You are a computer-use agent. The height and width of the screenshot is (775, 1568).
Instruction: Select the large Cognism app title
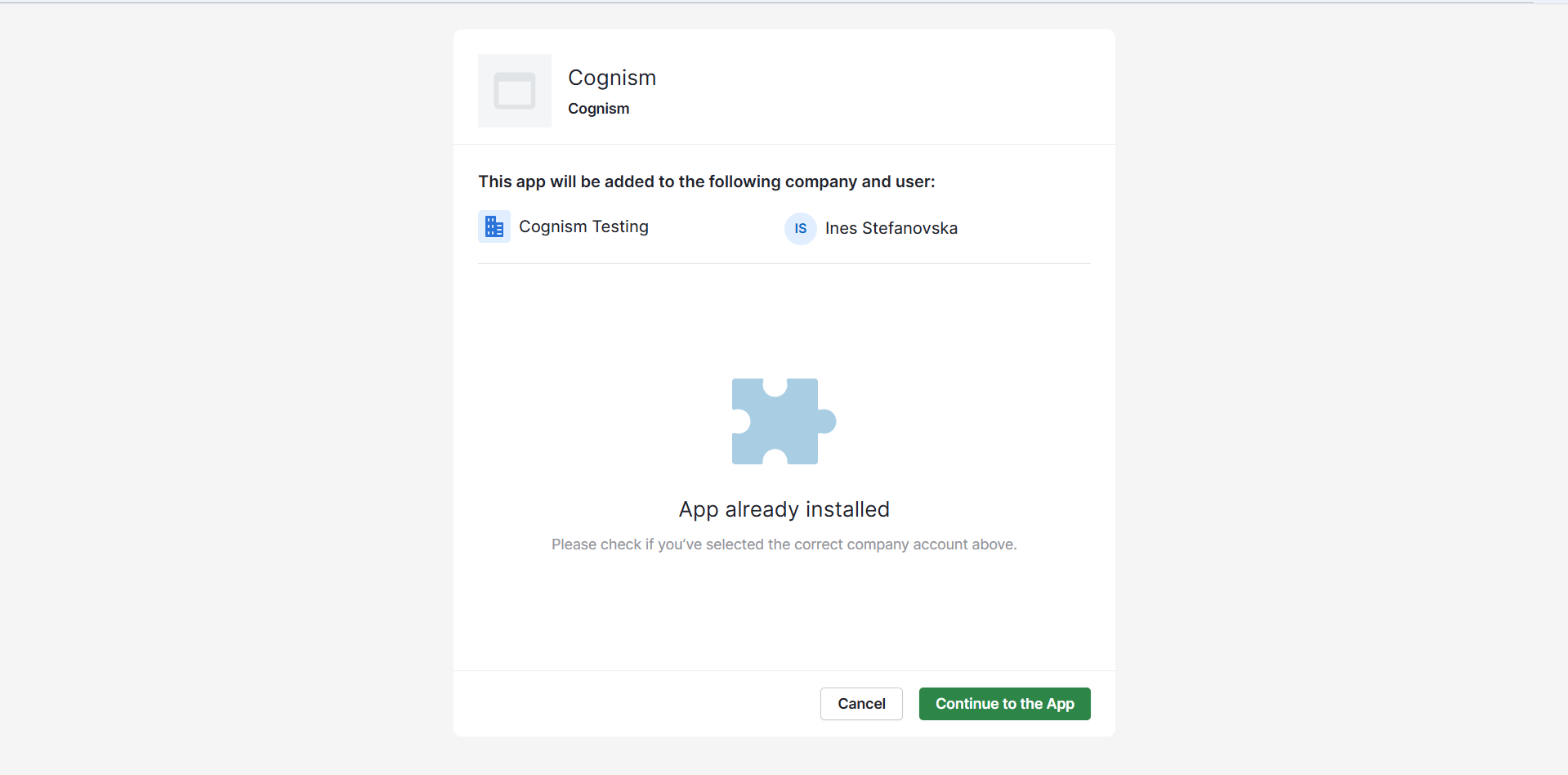(x=612, y=78)
